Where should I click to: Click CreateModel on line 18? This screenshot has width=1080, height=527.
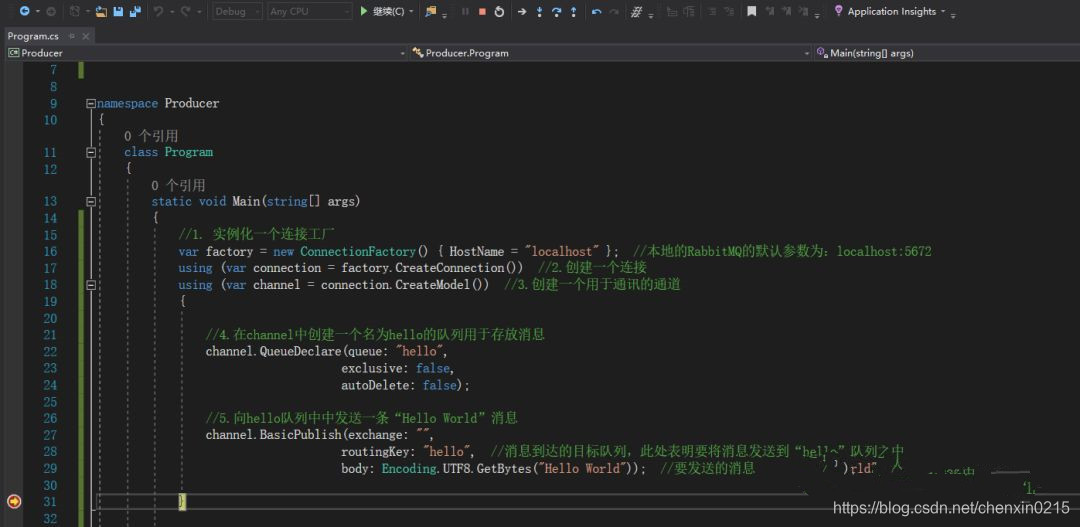tap(435, 285)
